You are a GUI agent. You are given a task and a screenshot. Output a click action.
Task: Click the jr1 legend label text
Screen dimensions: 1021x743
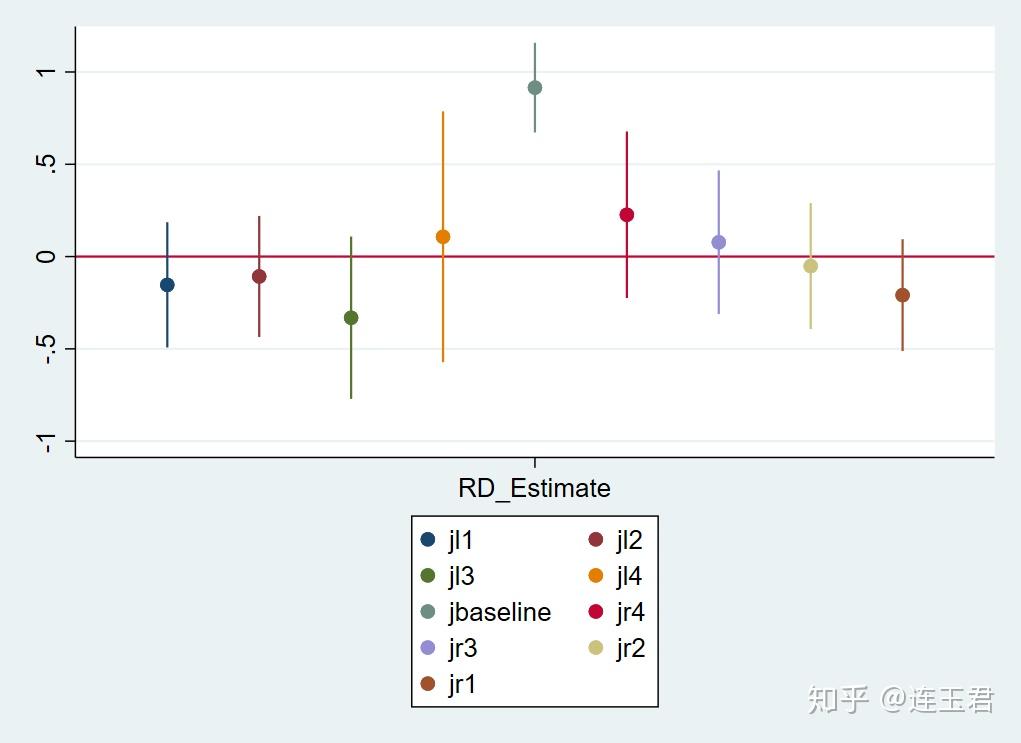coord(462,684)
